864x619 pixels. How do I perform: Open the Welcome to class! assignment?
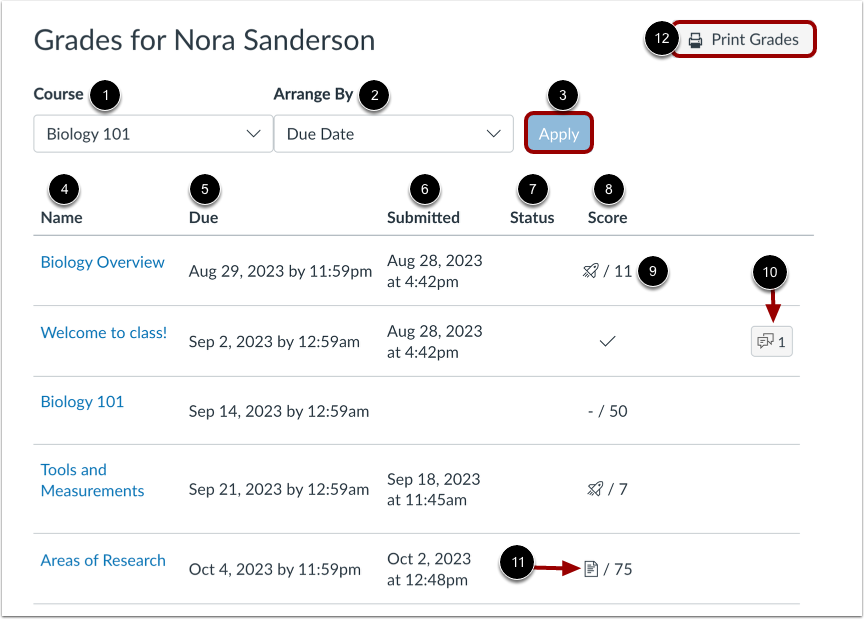(104, 332)
